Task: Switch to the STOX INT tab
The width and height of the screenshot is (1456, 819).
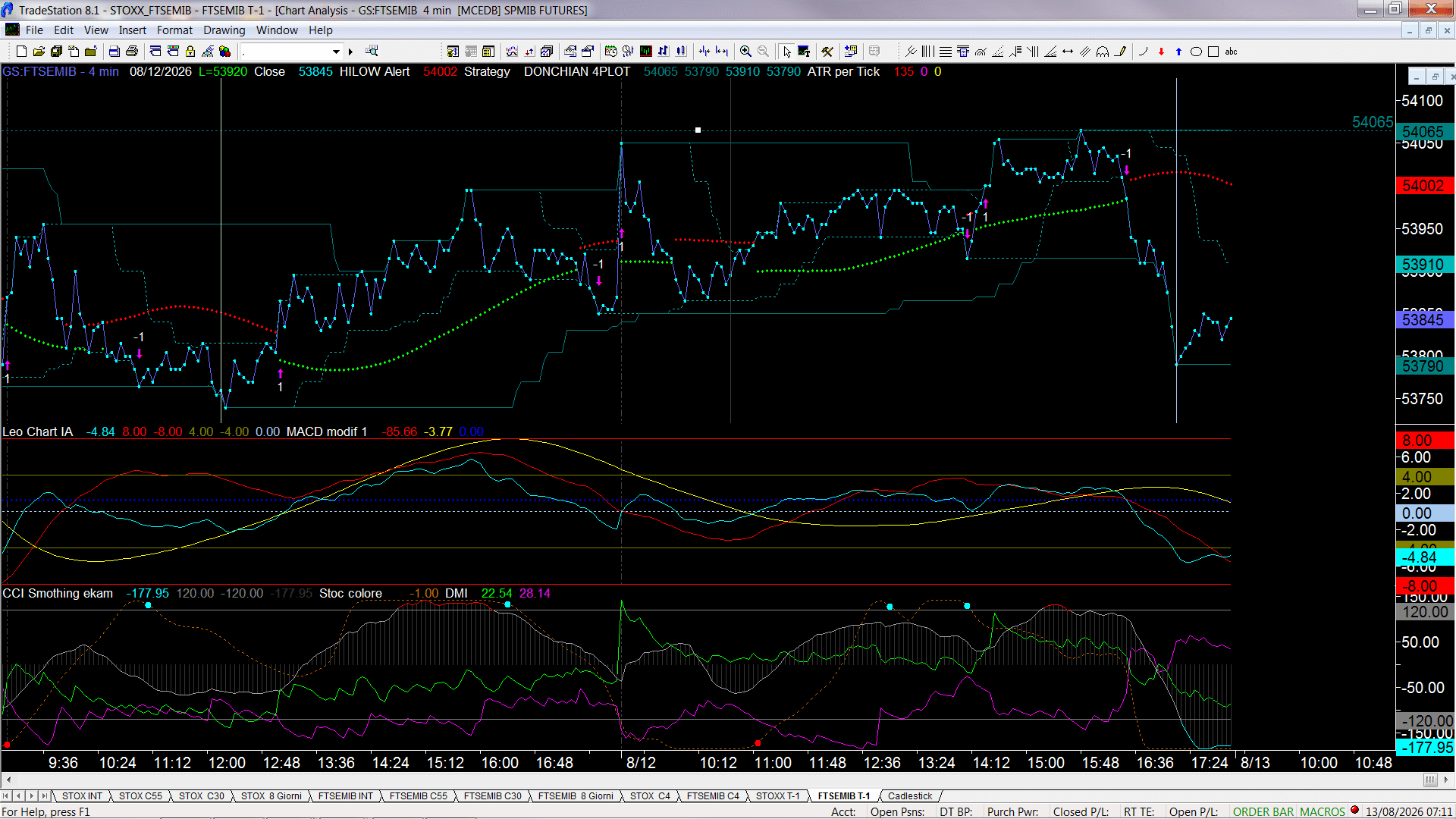Action: (x=82, y=796)
